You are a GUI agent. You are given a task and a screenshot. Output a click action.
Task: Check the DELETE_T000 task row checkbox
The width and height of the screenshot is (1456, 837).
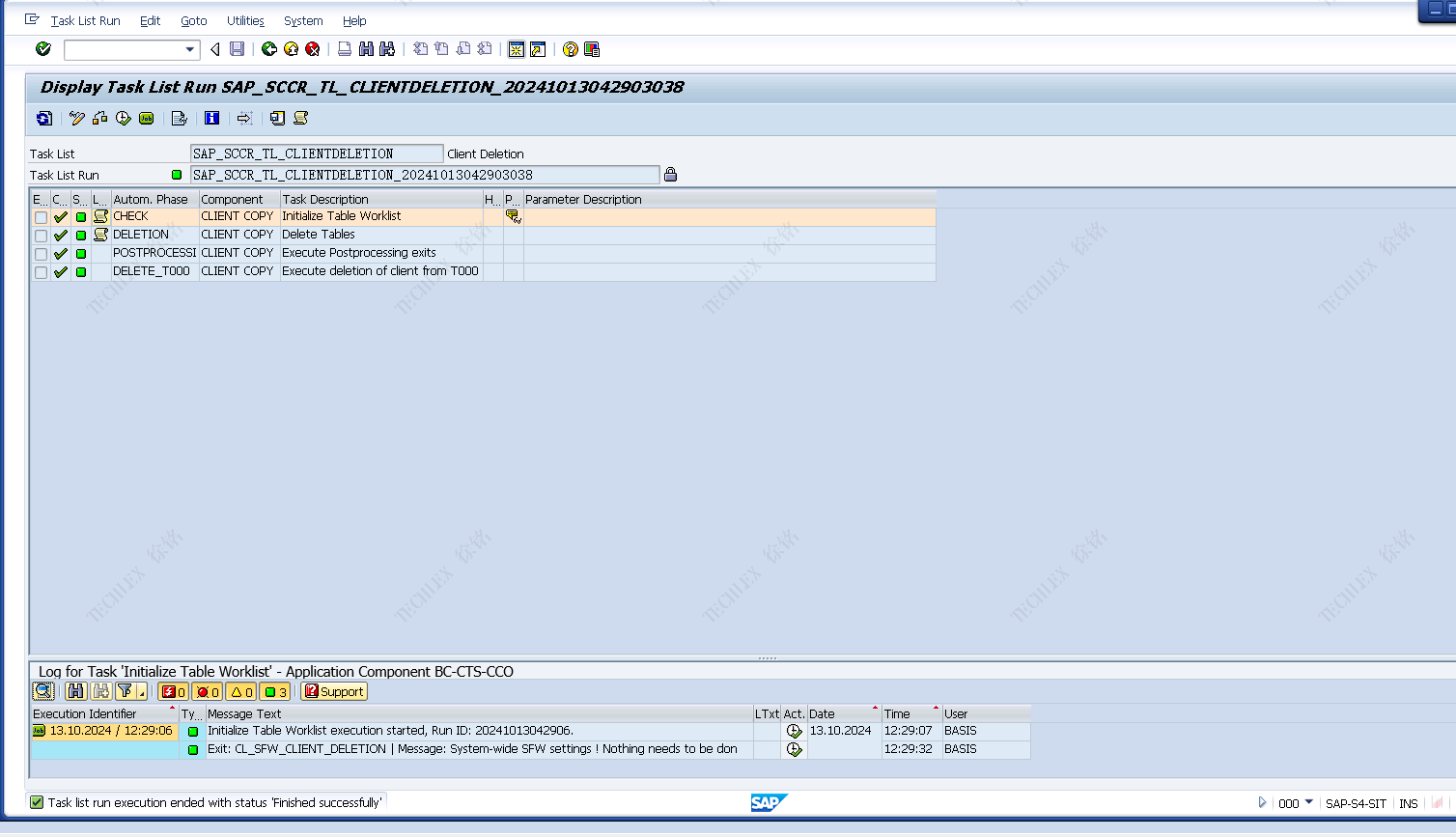pyautogui.click(x=41, y=272)
